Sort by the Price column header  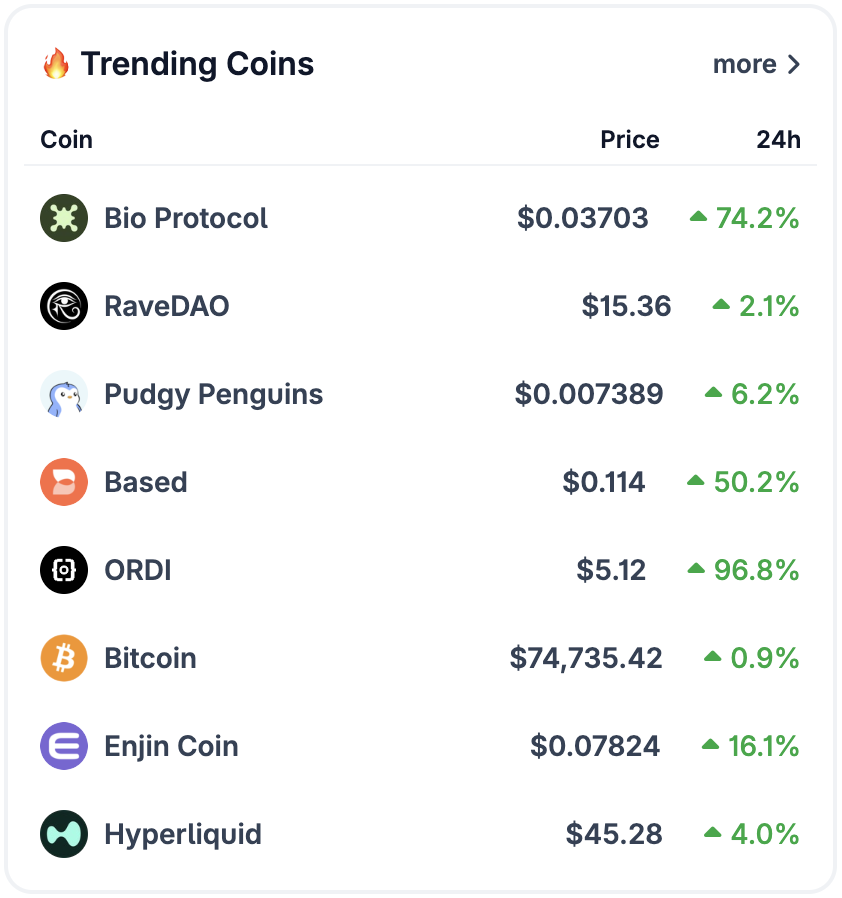pos(629,139)
